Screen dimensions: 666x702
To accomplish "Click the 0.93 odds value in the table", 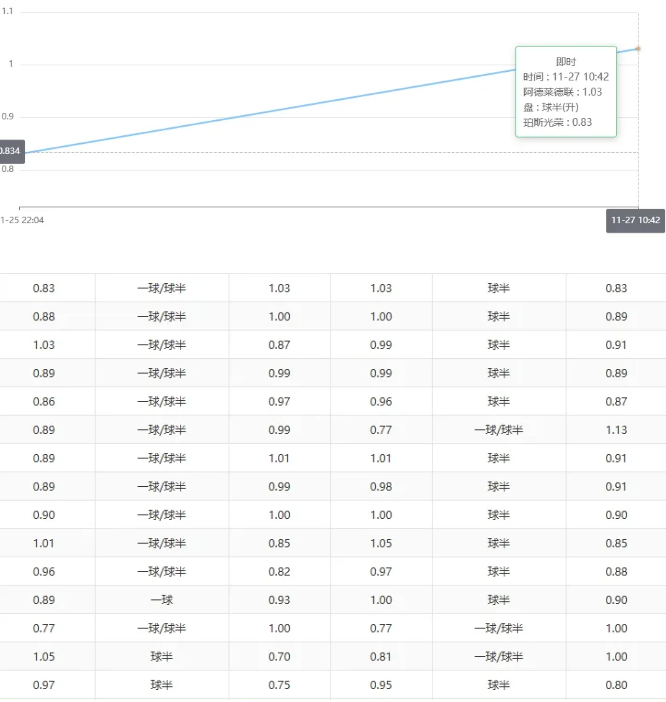I will (280, 600).
